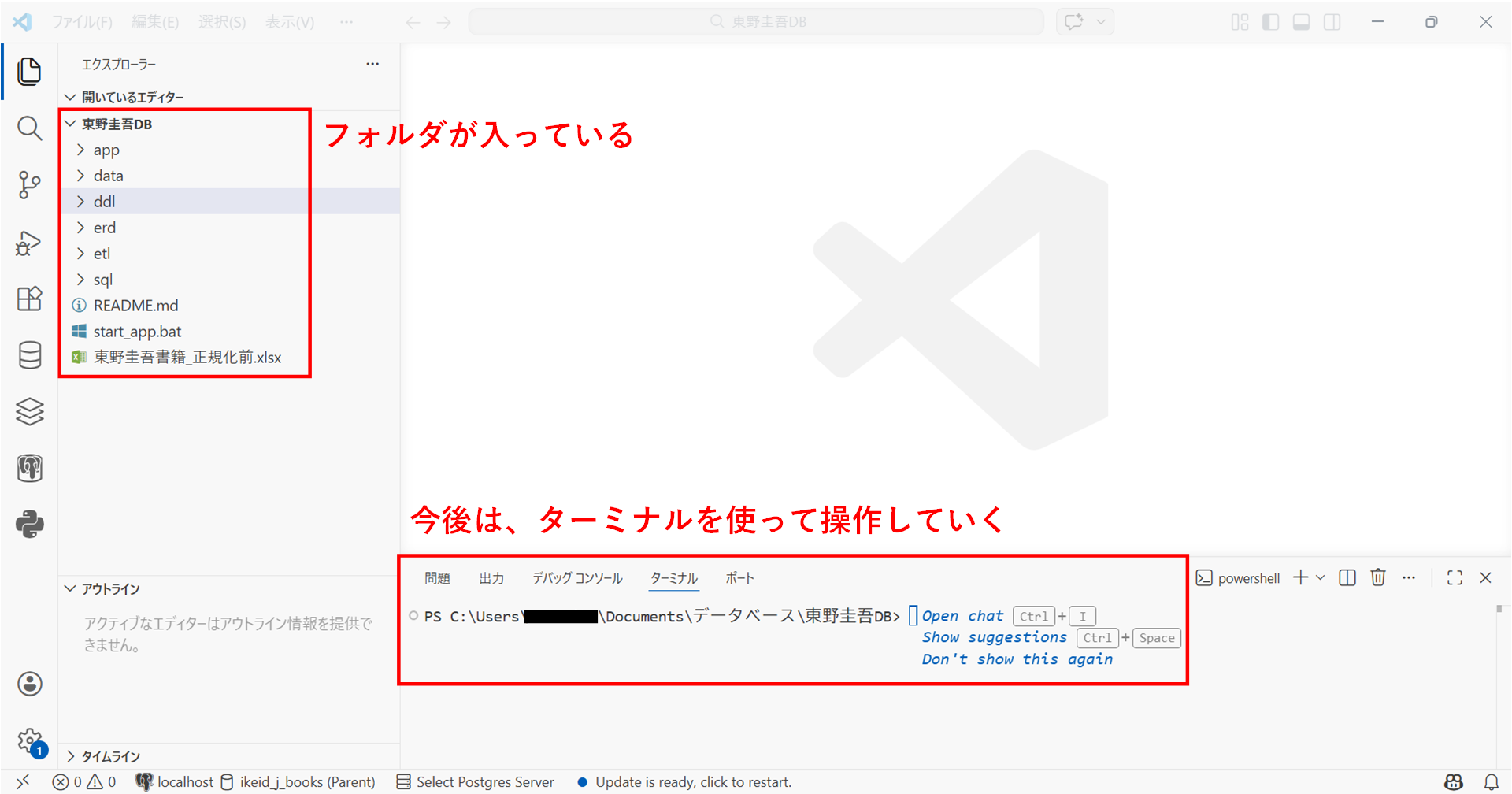Open the Manage gear icon with badge

coord(30,741)
